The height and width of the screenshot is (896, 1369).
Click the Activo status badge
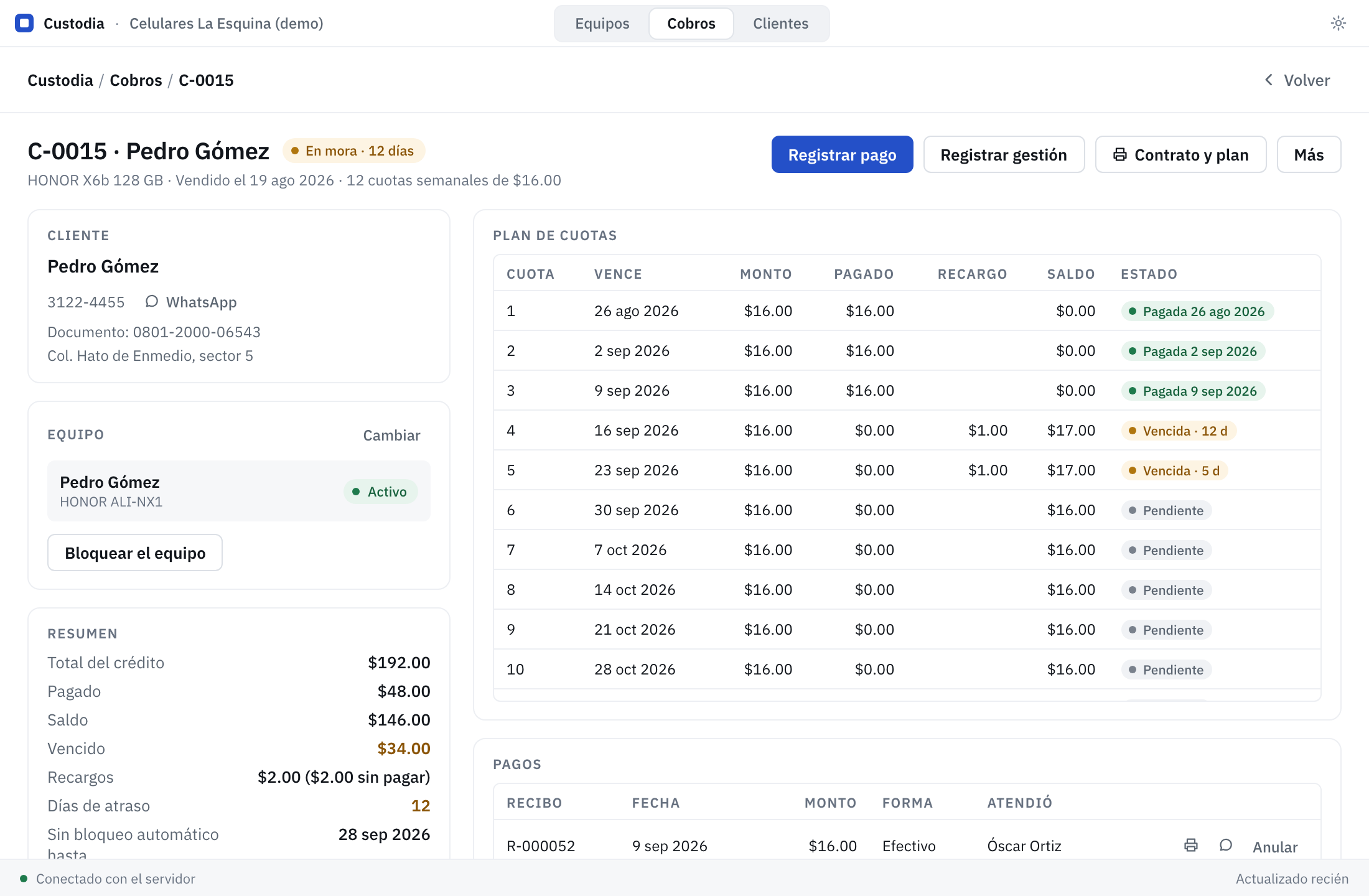pyautogui.click(x=380, y=492)
